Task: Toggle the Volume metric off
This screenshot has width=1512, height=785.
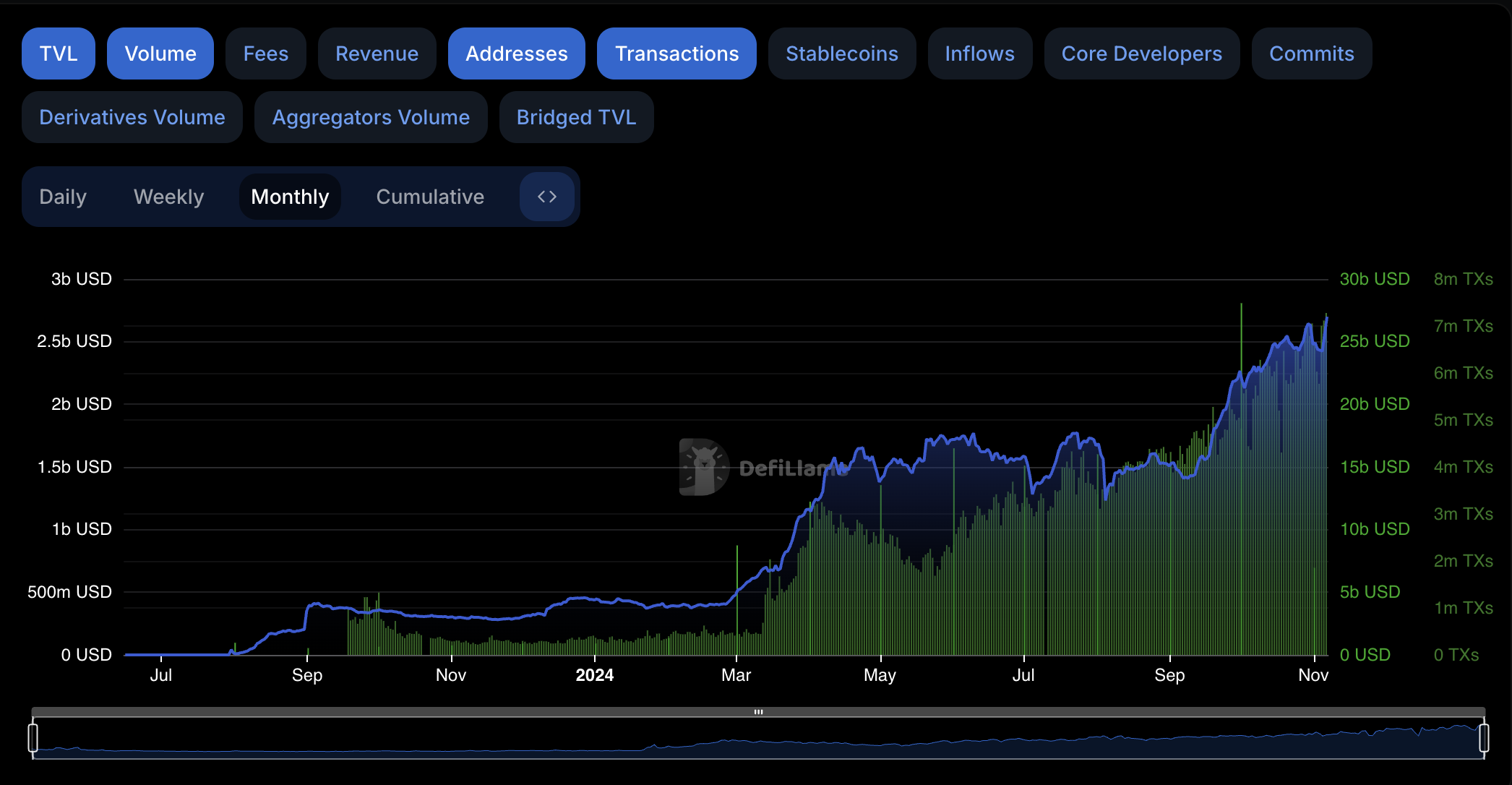Action: (160, 53)
